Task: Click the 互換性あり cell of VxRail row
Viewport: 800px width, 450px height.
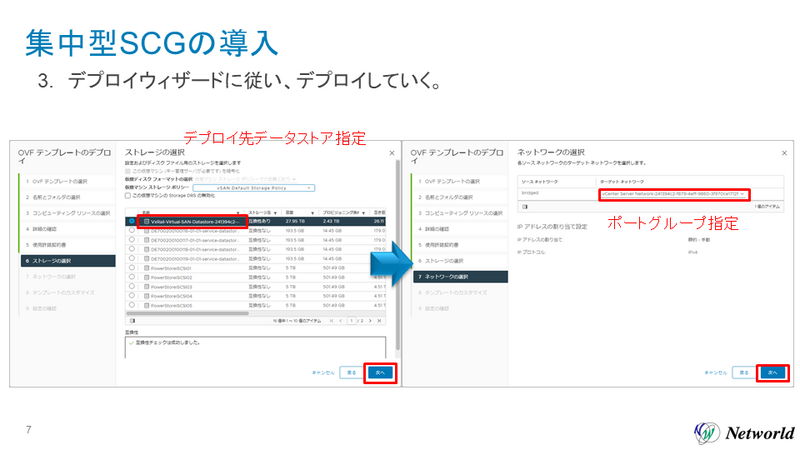Action: pyautogui.click(x=259, y=221)
